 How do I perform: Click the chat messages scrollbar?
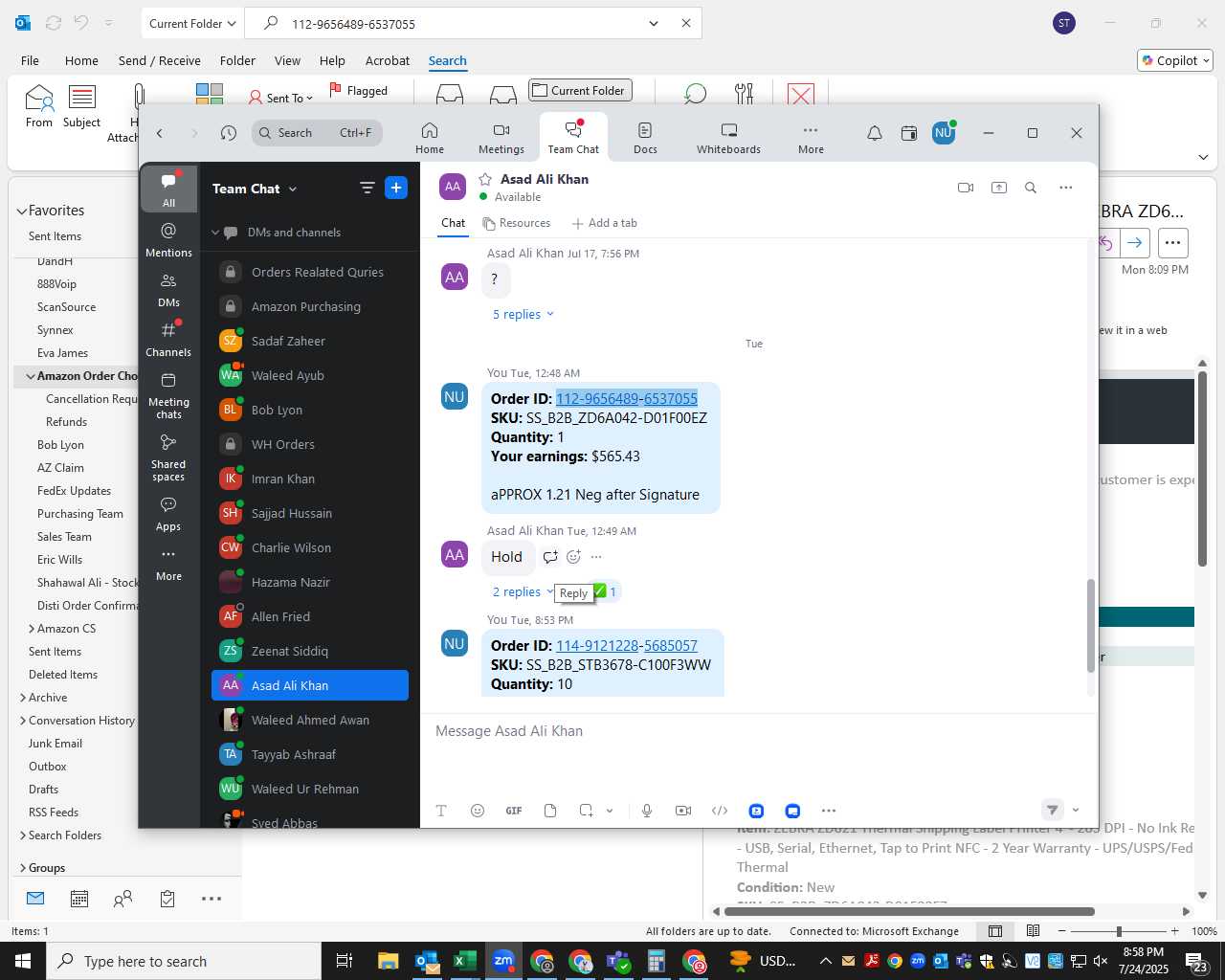pyautogui.click(x=1090, y=626)
